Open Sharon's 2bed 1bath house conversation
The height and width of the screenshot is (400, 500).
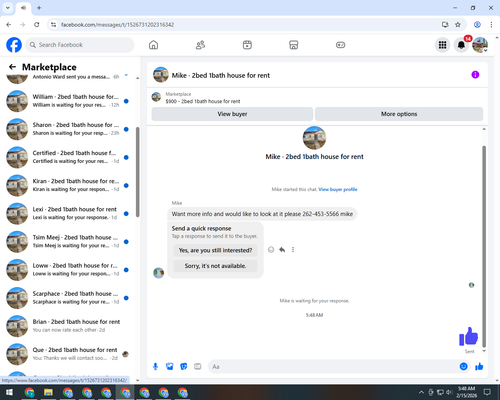pyautogui.click(x=68, y=129)
